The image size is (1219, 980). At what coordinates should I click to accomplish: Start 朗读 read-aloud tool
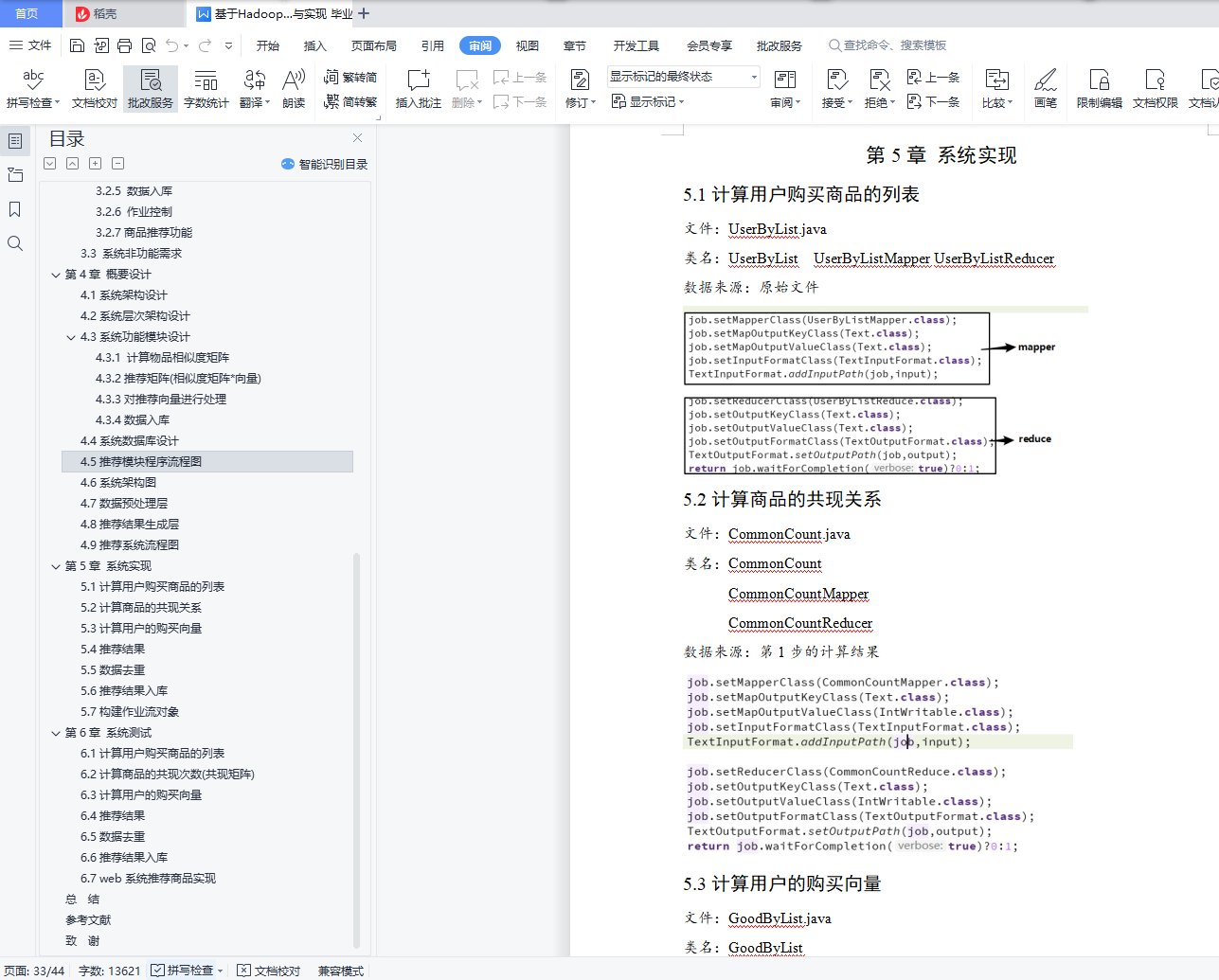pos(294,88)
